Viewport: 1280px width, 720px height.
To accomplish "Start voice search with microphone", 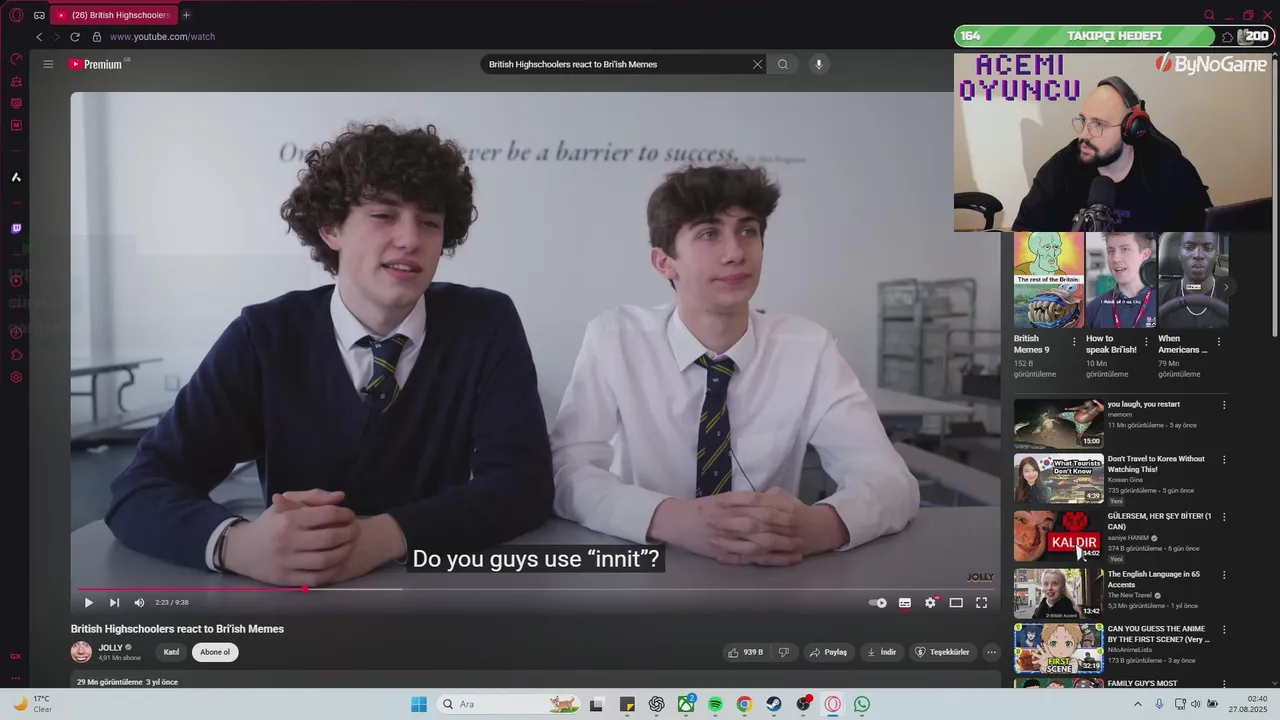I will click(818, 64).
